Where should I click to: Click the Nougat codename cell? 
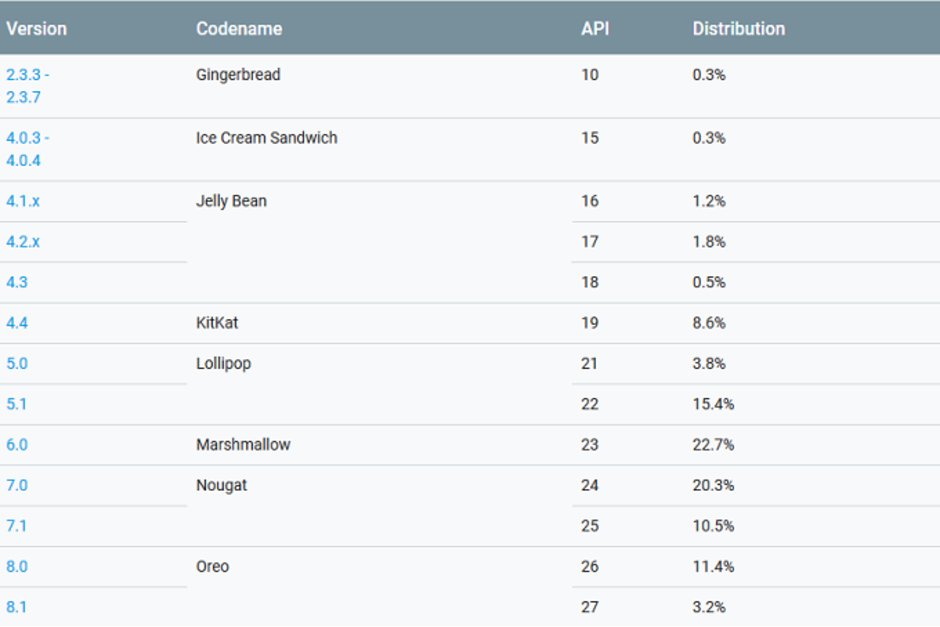click(222, 485)
